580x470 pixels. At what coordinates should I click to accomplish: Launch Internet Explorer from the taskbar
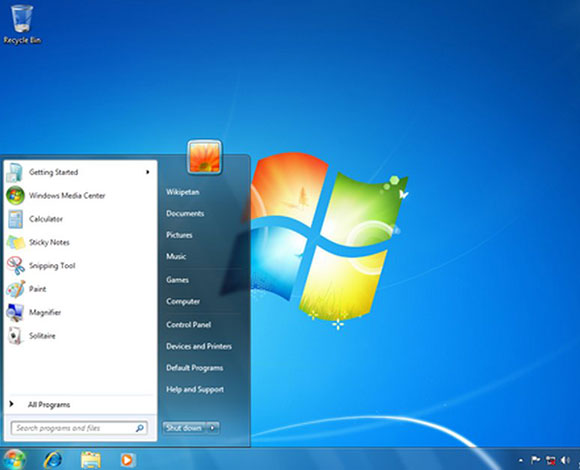click(x=53, y=460)
